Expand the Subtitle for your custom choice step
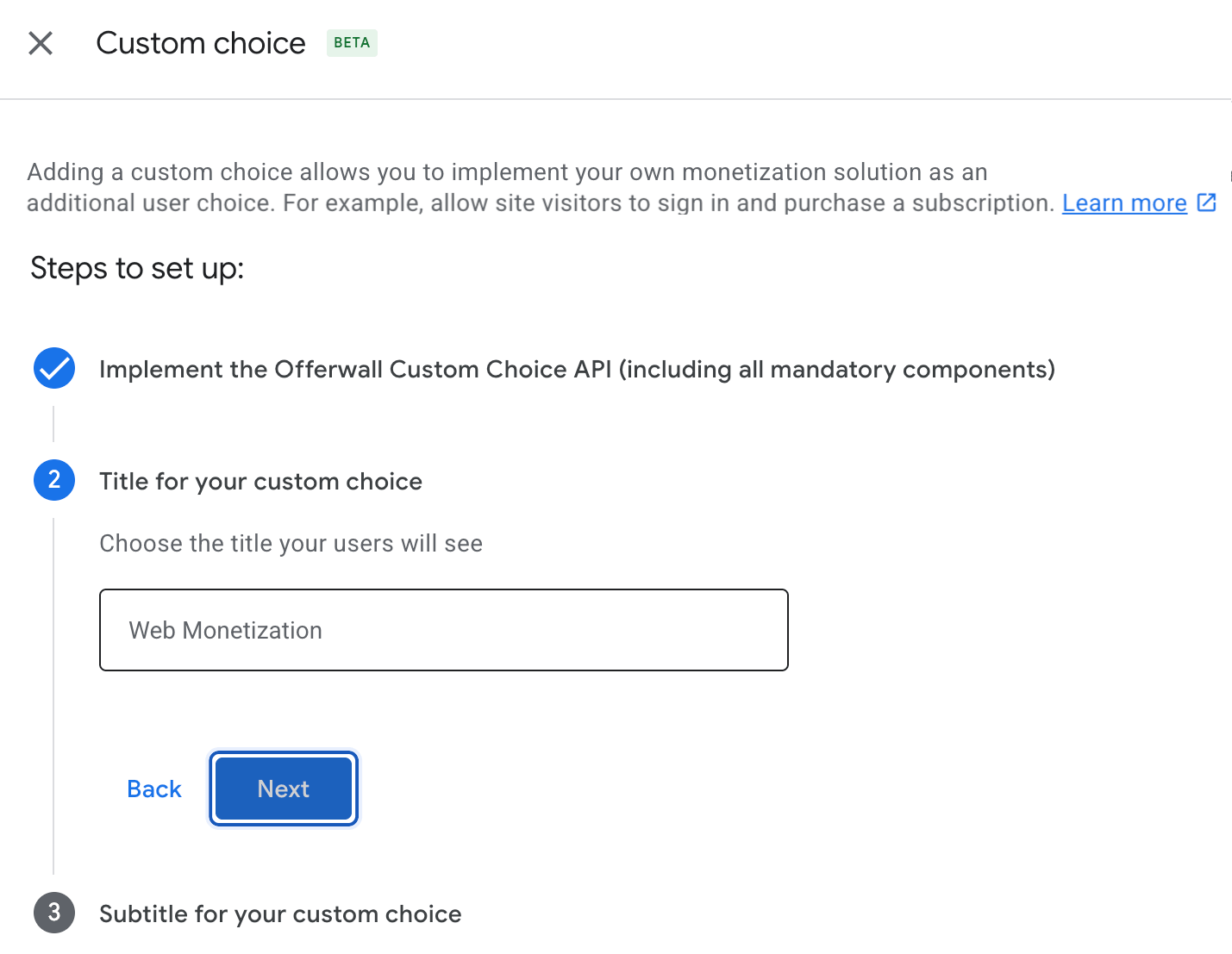 (x=279, y=913)
